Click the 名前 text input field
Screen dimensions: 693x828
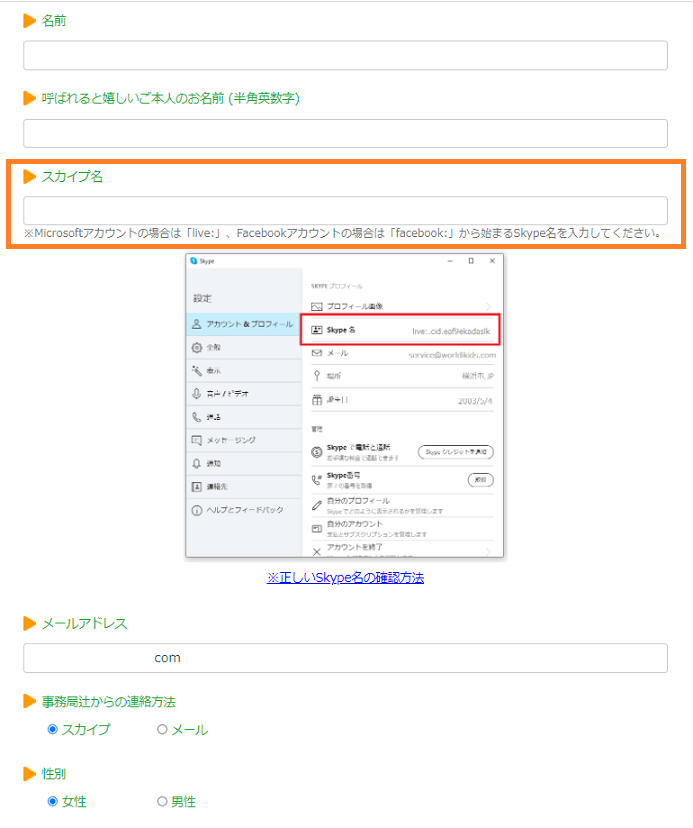(x=345, y=55)
